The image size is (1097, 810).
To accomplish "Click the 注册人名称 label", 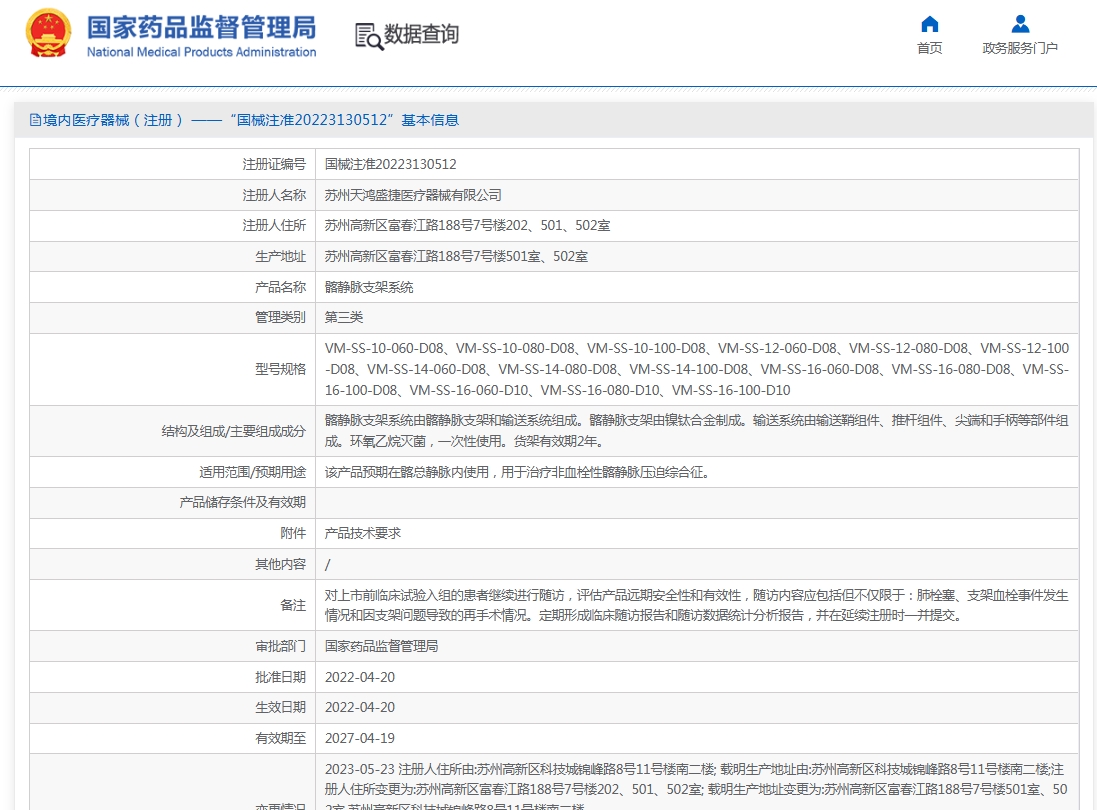I will [x=274, y=195].
